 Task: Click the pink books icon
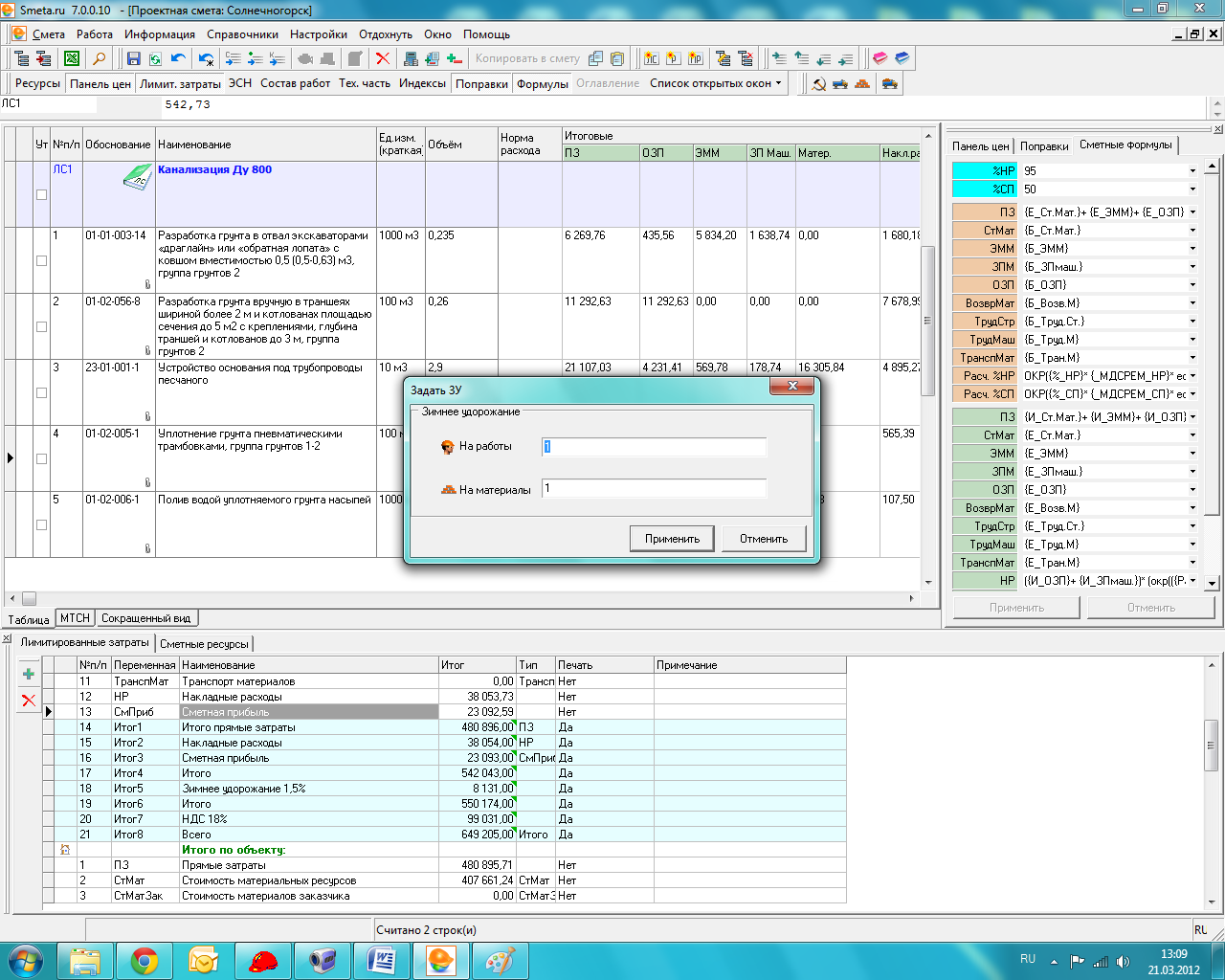[x=880, y=59]
